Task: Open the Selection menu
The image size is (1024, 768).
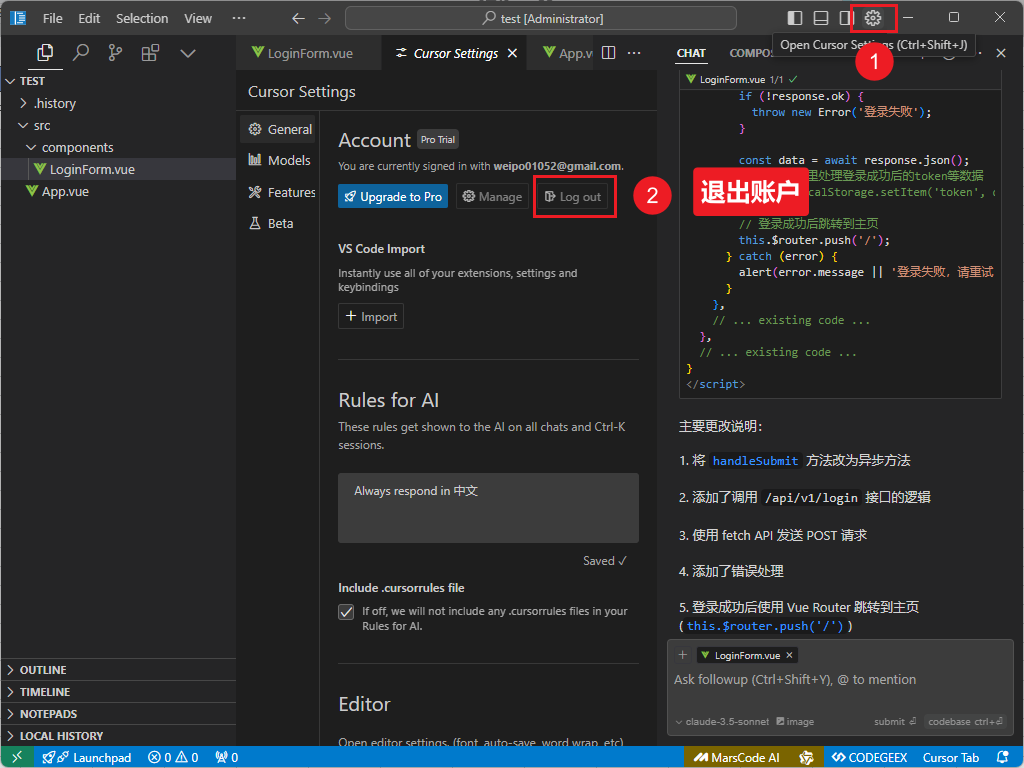Action: tap(142, 18)
